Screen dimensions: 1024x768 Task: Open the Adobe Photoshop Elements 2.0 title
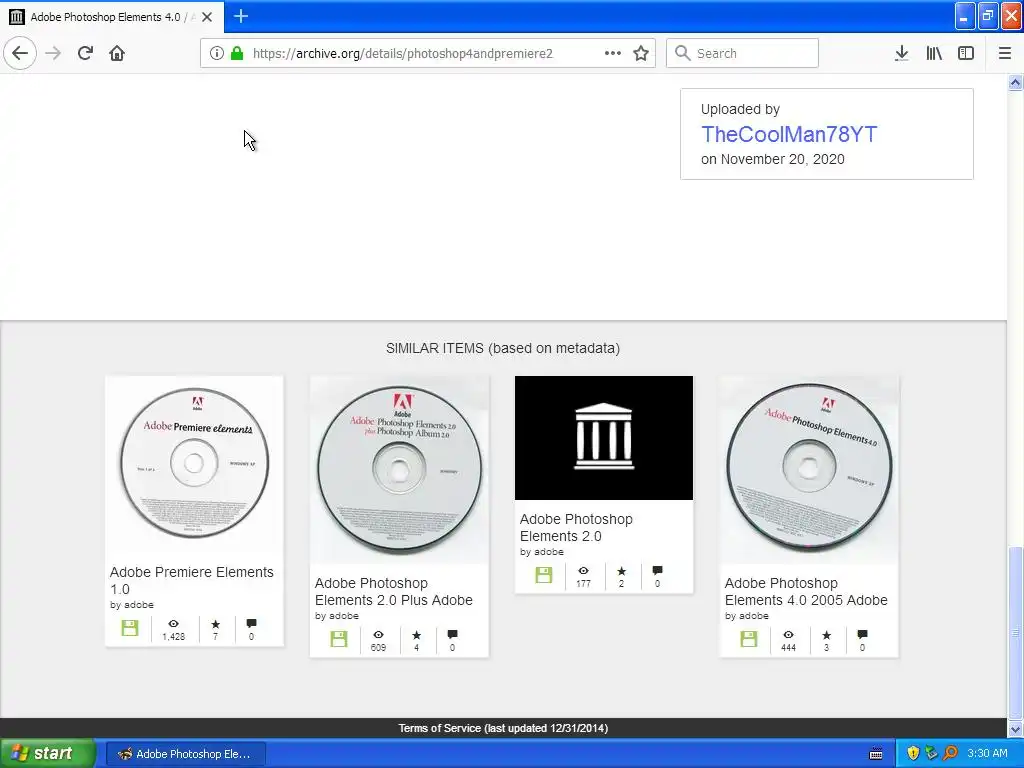tap(576, 527)
